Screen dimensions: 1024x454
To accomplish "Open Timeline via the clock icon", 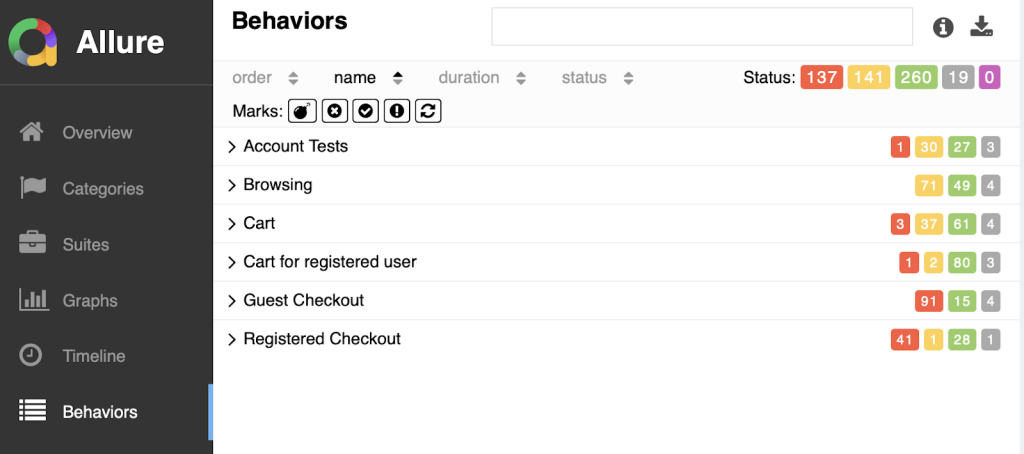I will click(33, 356).
